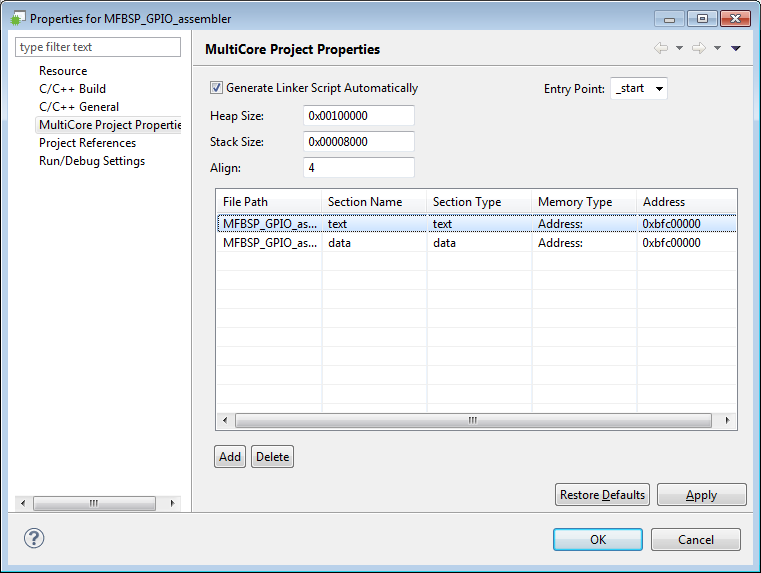Click the back navigation arrow icon
This screenshot has height=573, width=761.
click(661, 49)
